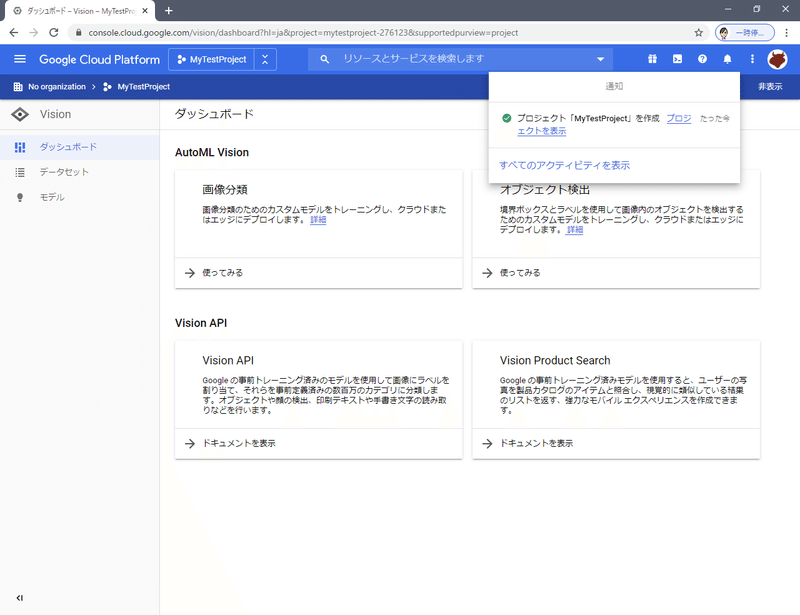Click arrow icon in Vision API card footer
This screenshot has width=800, height=615.
tap(190, 444)
